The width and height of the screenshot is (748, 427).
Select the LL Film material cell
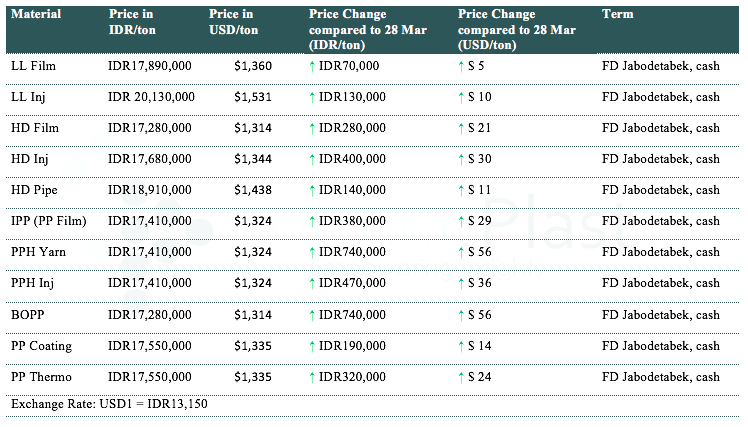point(33,65)
